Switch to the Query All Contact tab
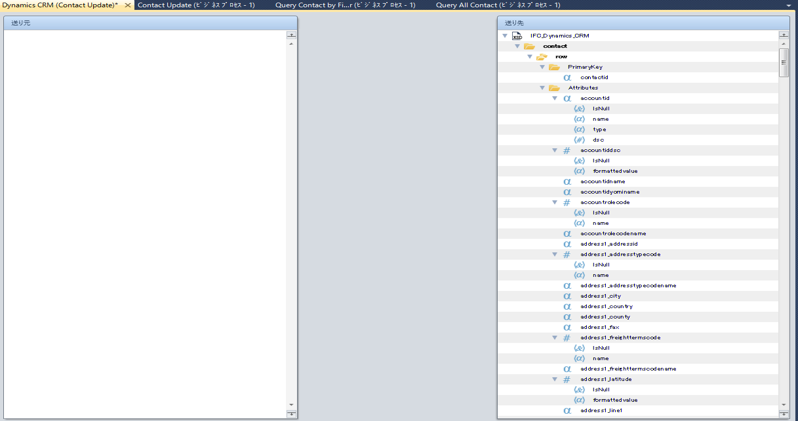The width and height of the screenshot is (798, 421). (x=498, y=5)
